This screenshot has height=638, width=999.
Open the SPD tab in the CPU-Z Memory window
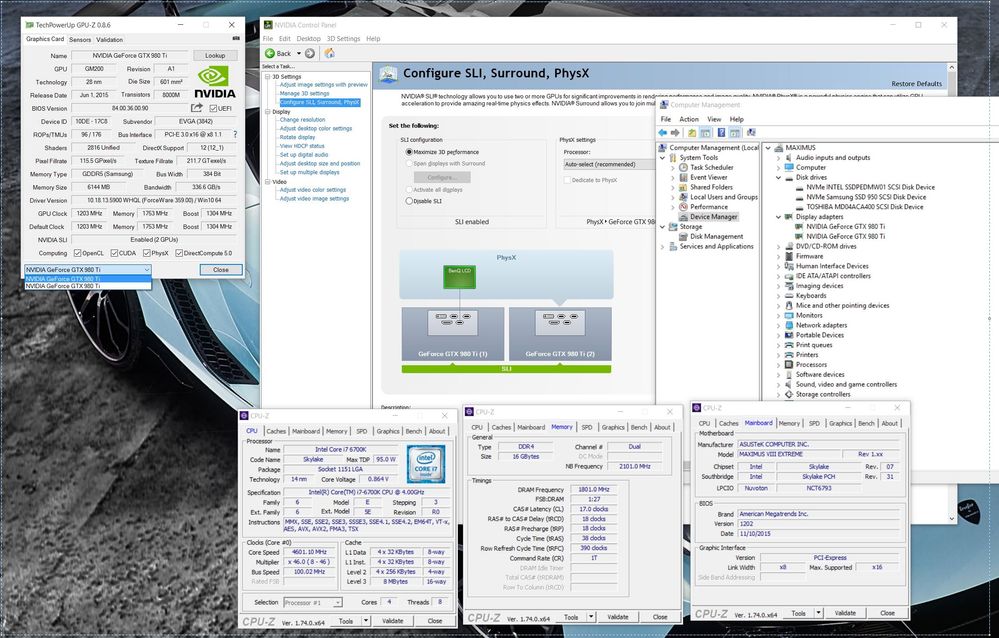587,427
